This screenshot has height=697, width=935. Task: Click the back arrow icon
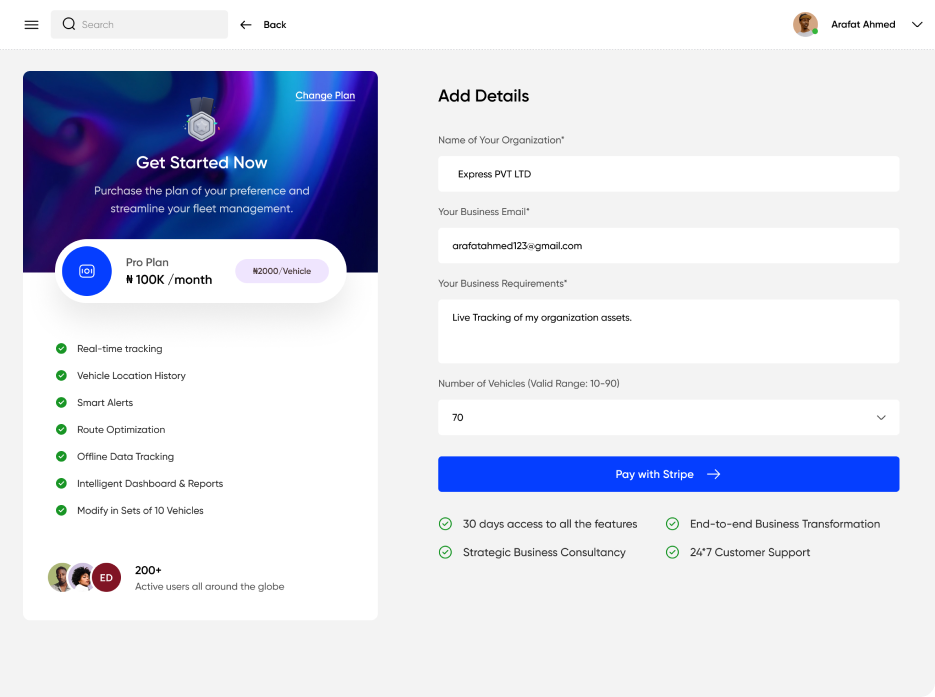246,24
